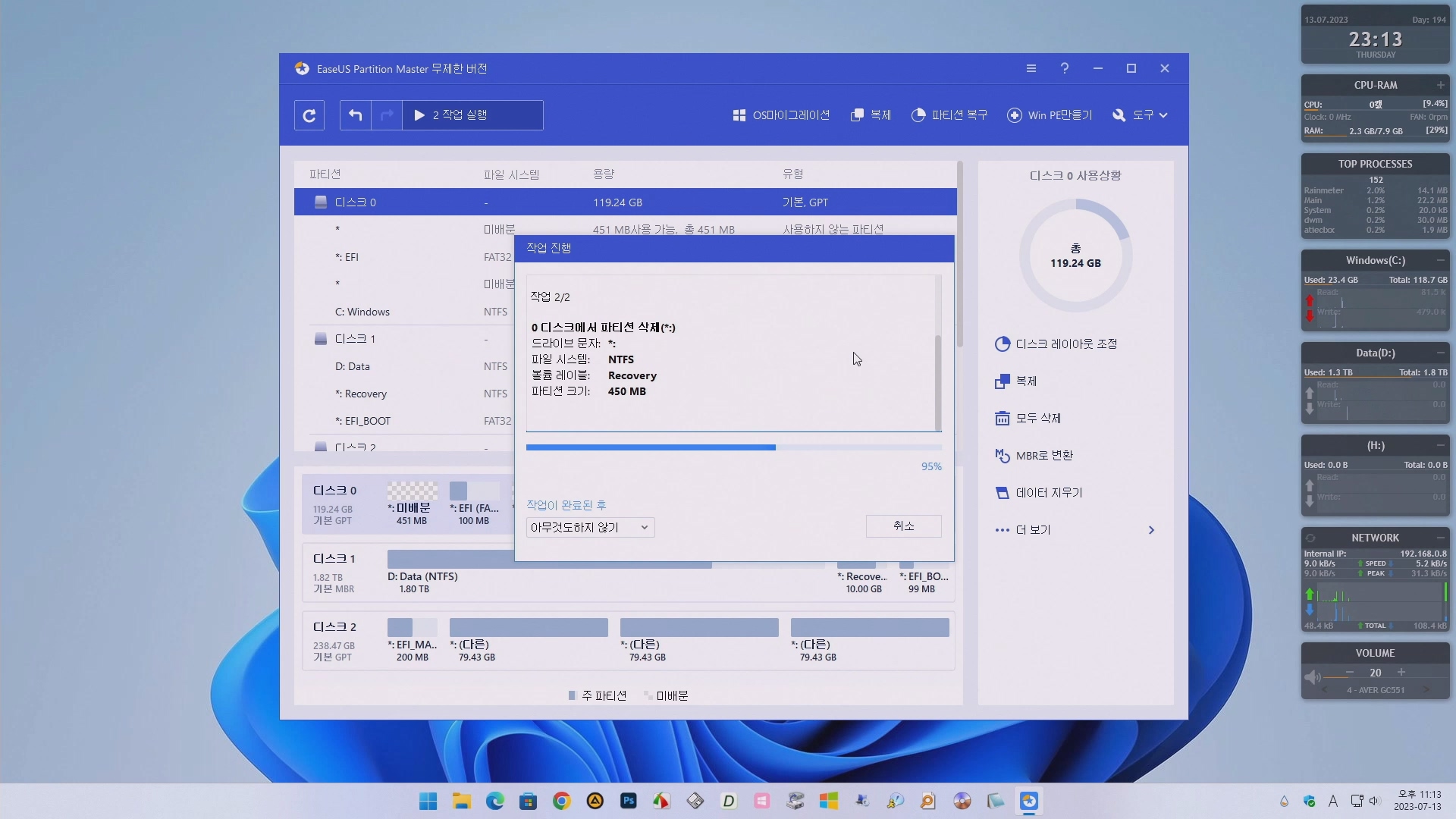
Task: Increase volume with plus in VOLUME widget
Action: click(x=1401, y=673)
